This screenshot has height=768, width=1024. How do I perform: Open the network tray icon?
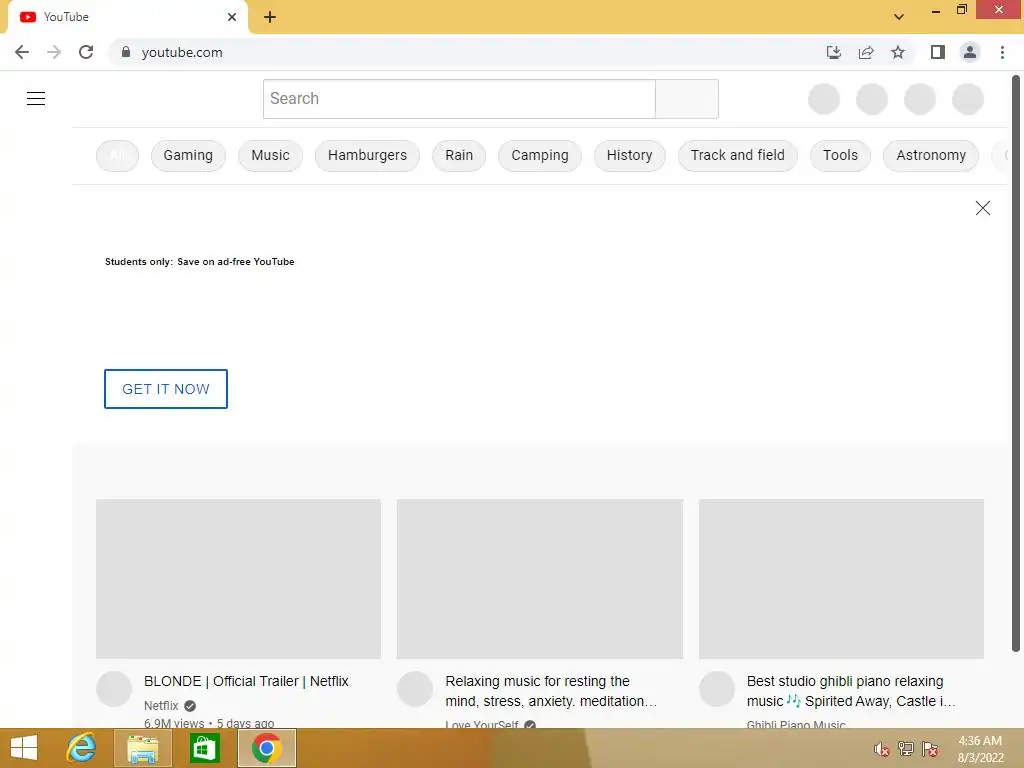906,749
